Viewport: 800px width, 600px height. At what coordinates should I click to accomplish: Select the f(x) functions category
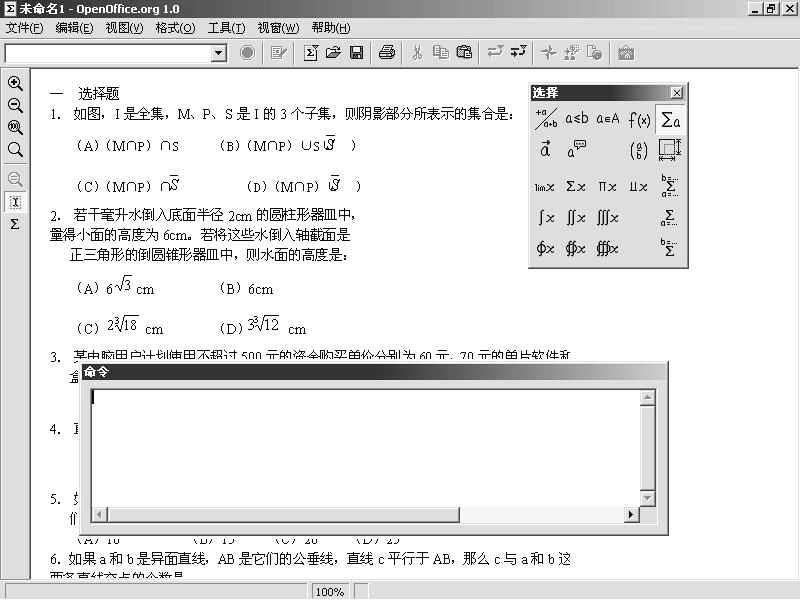click(x=638, y=118)
